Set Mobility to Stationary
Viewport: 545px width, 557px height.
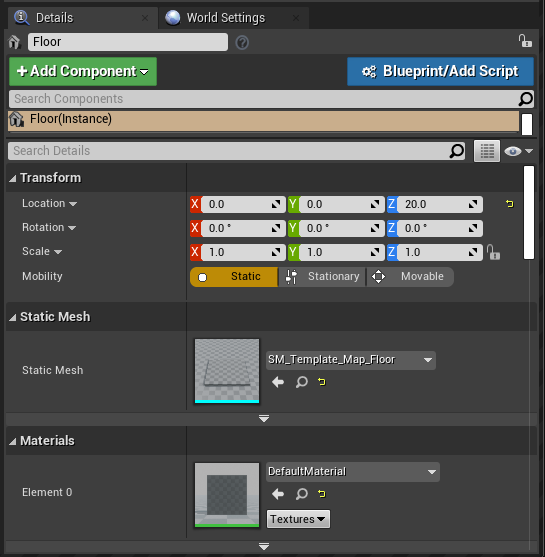pyautogui.click(x=322, y=277)
